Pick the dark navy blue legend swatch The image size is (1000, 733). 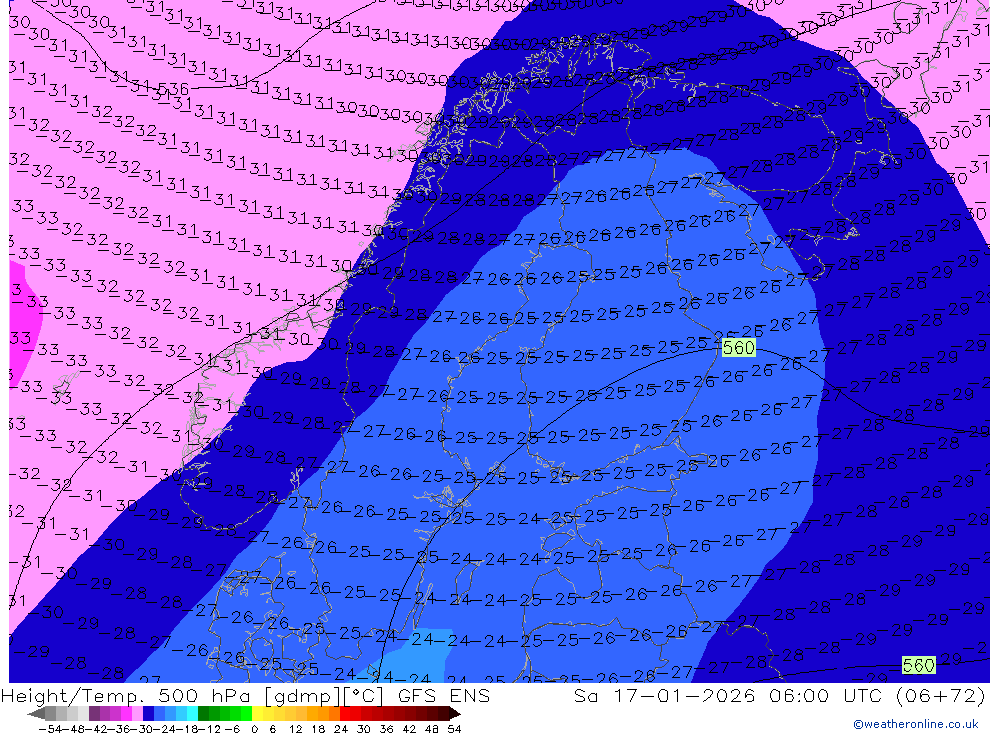click(x=148, y=714)
